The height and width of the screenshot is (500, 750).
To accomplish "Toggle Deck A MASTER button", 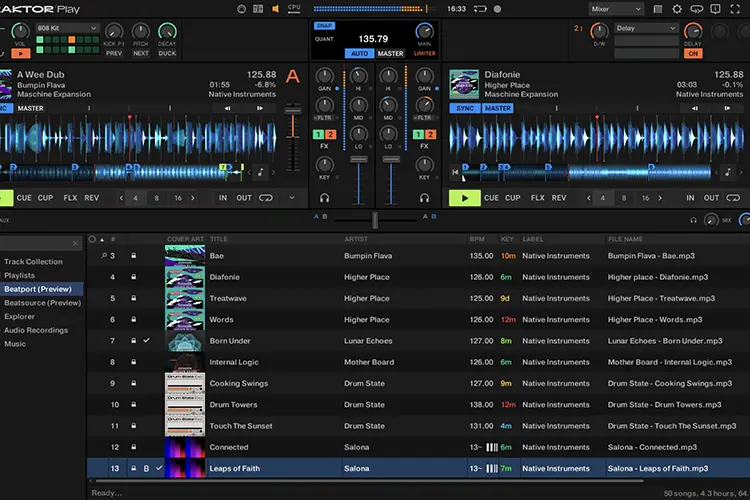I will coord(31,109).
